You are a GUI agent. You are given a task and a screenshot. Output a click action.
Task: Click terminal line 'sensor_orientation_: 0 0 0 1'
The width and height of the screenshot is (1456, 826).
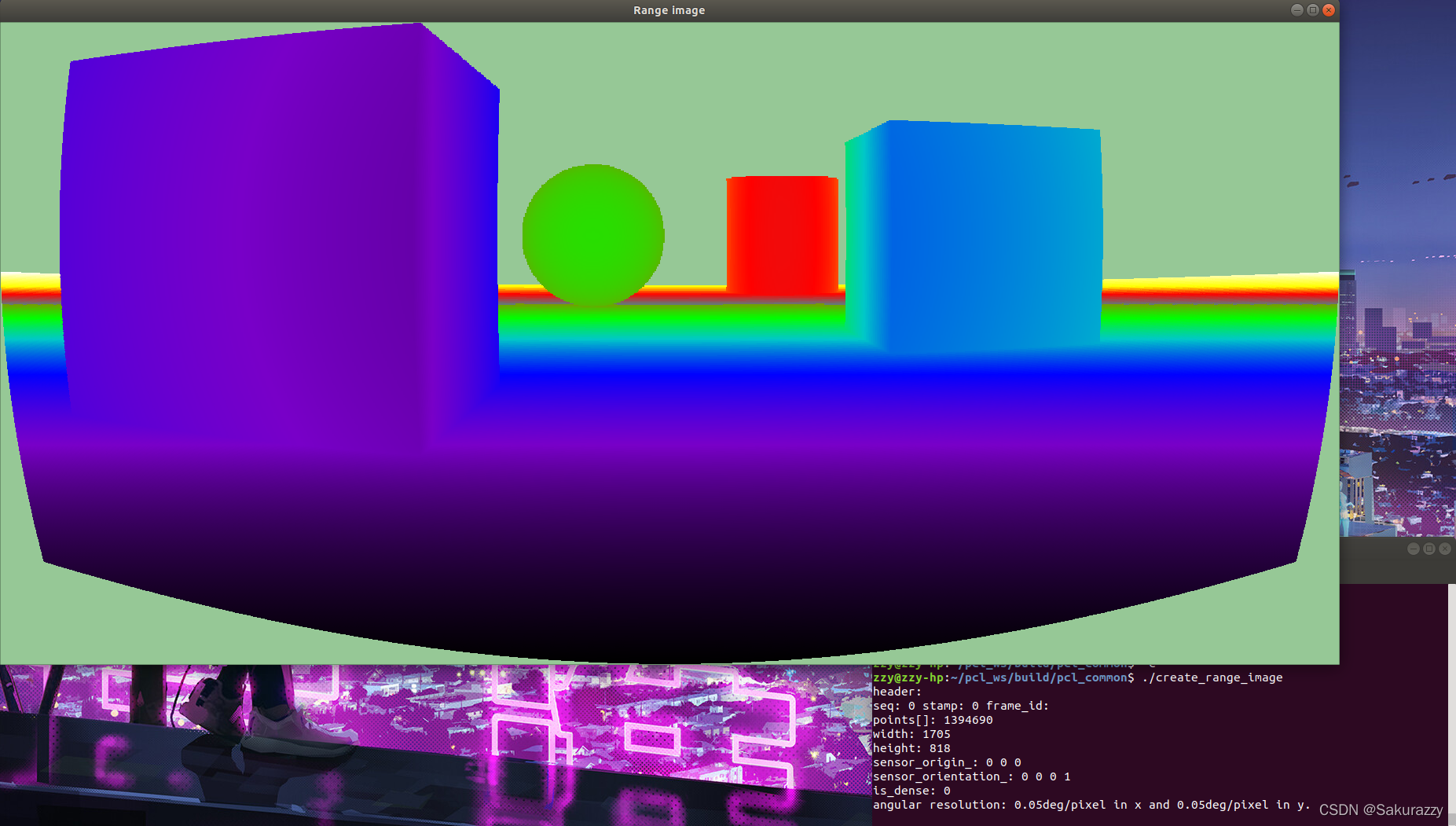[972, 776]
